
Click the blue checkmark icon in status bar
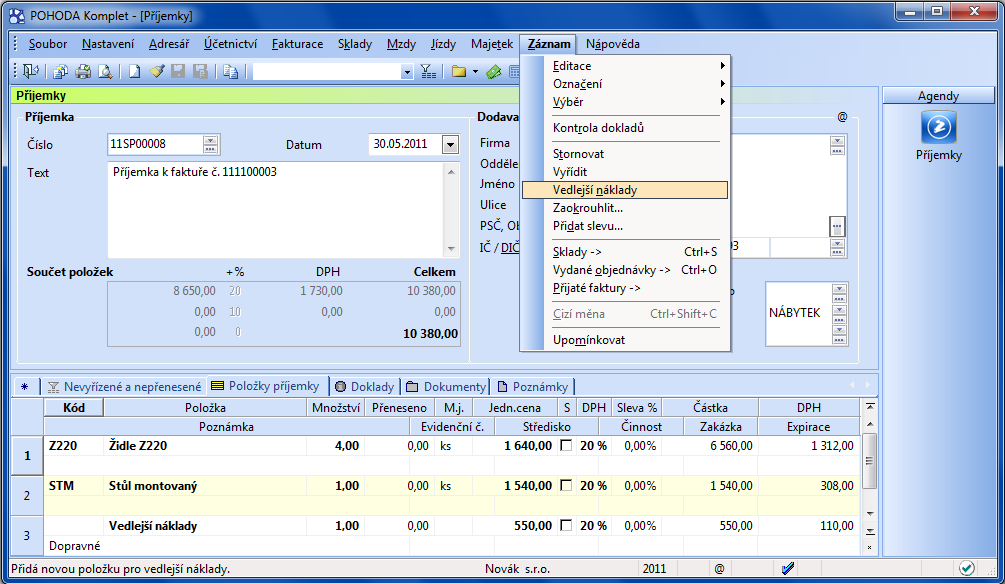788,568
